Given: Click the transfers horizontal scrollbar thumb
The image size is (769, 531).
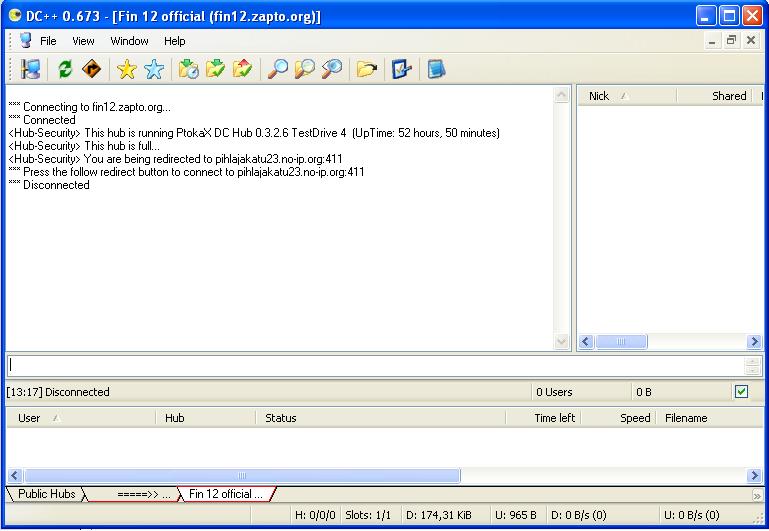Looking at the screenshot, I should [242, 476].
